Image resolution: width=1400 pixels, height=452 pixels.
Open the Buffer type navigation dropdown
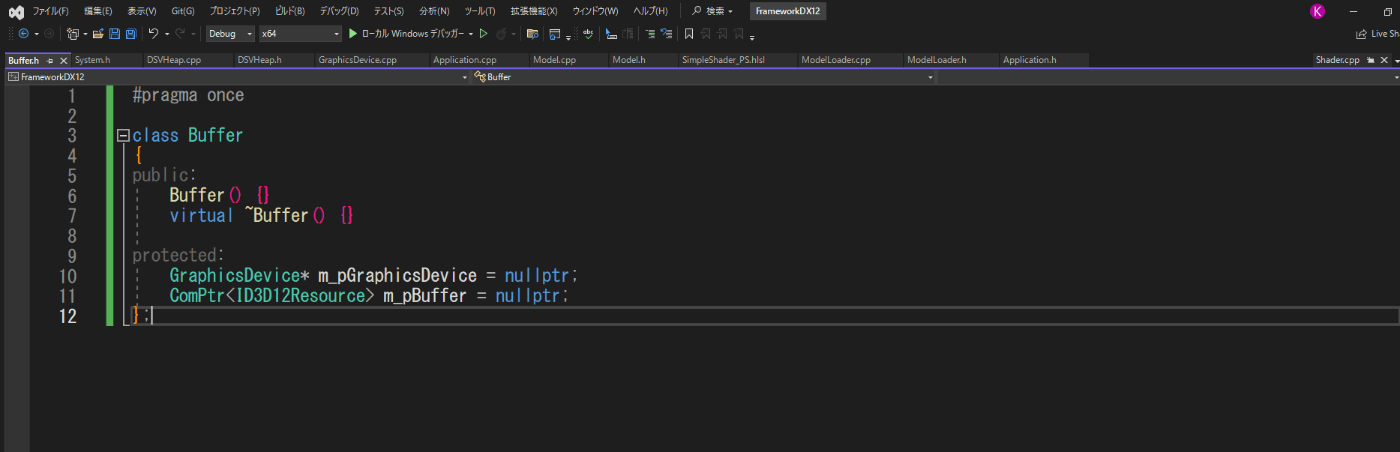click(704, 76)
